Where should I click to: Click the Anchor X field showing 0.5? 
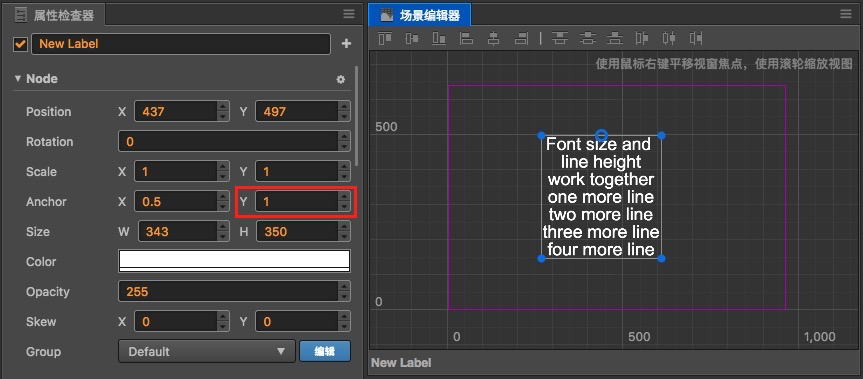click(x=176, y=201)
